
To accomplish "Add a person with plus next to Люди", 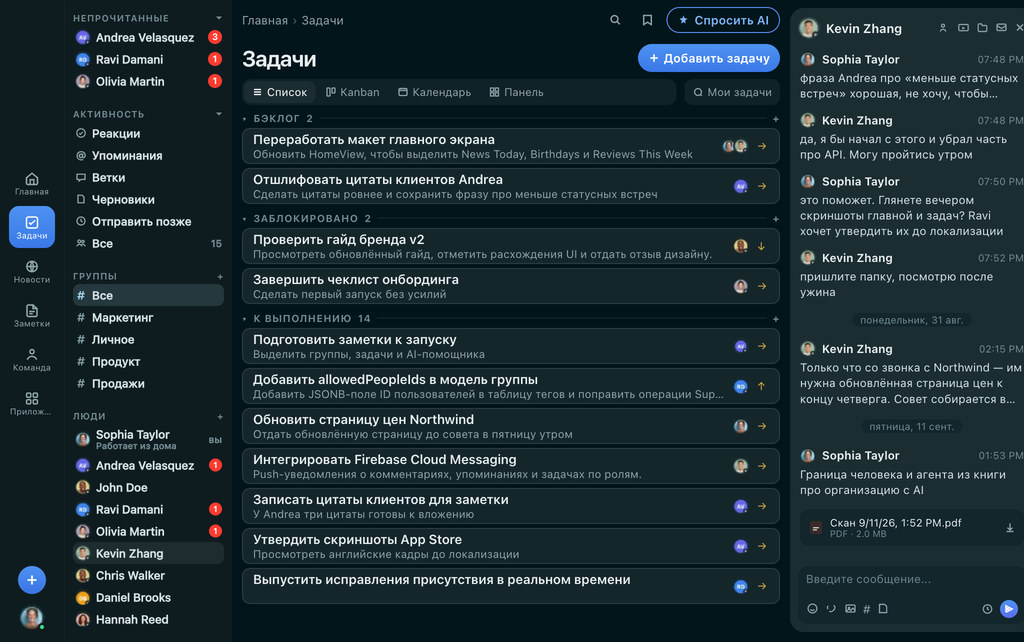I will (x=220, y=416).
